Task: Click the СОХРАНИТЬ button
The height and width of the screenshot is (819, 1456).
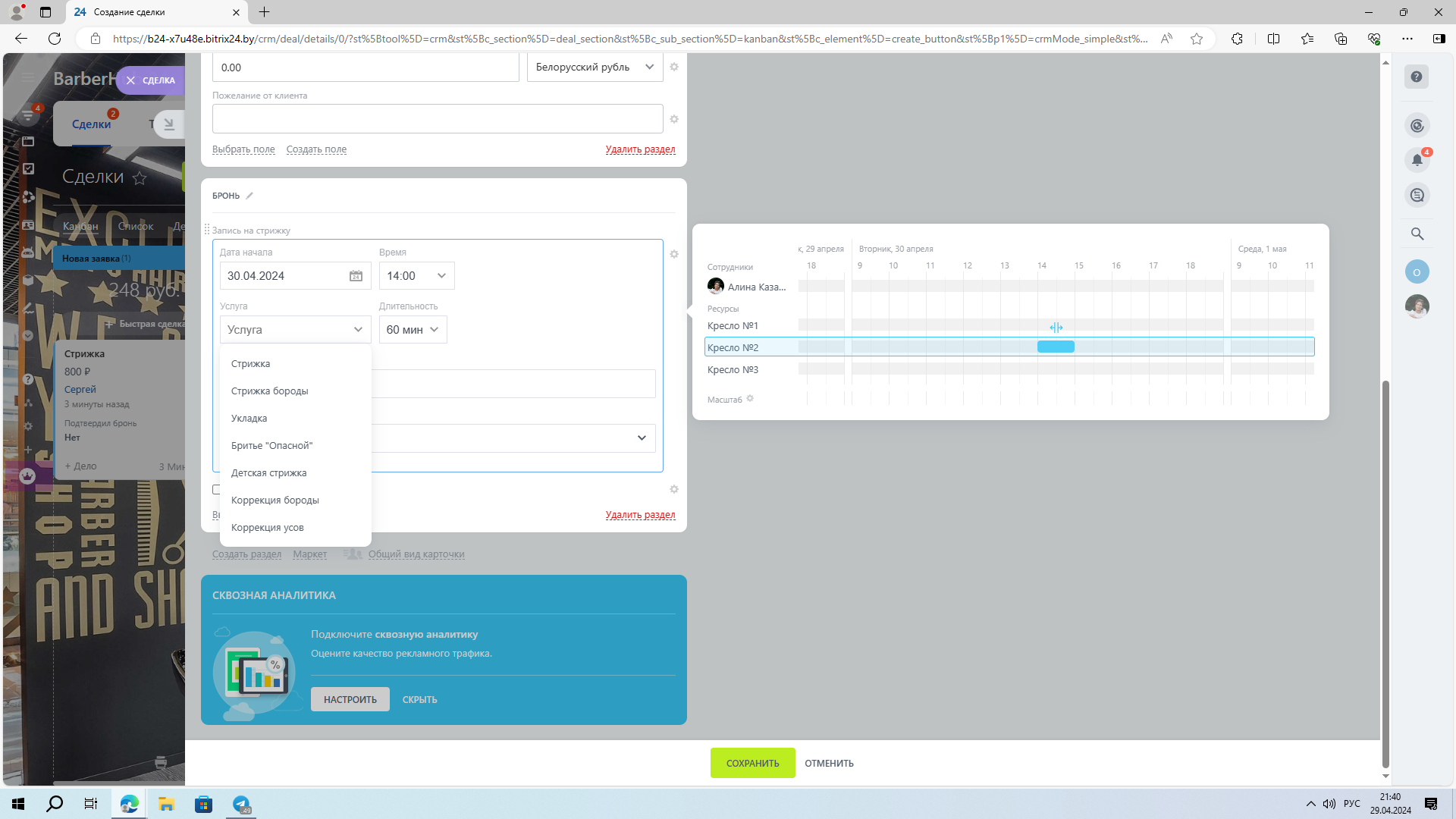Action: pyautogui.click(x=752, y=763)
